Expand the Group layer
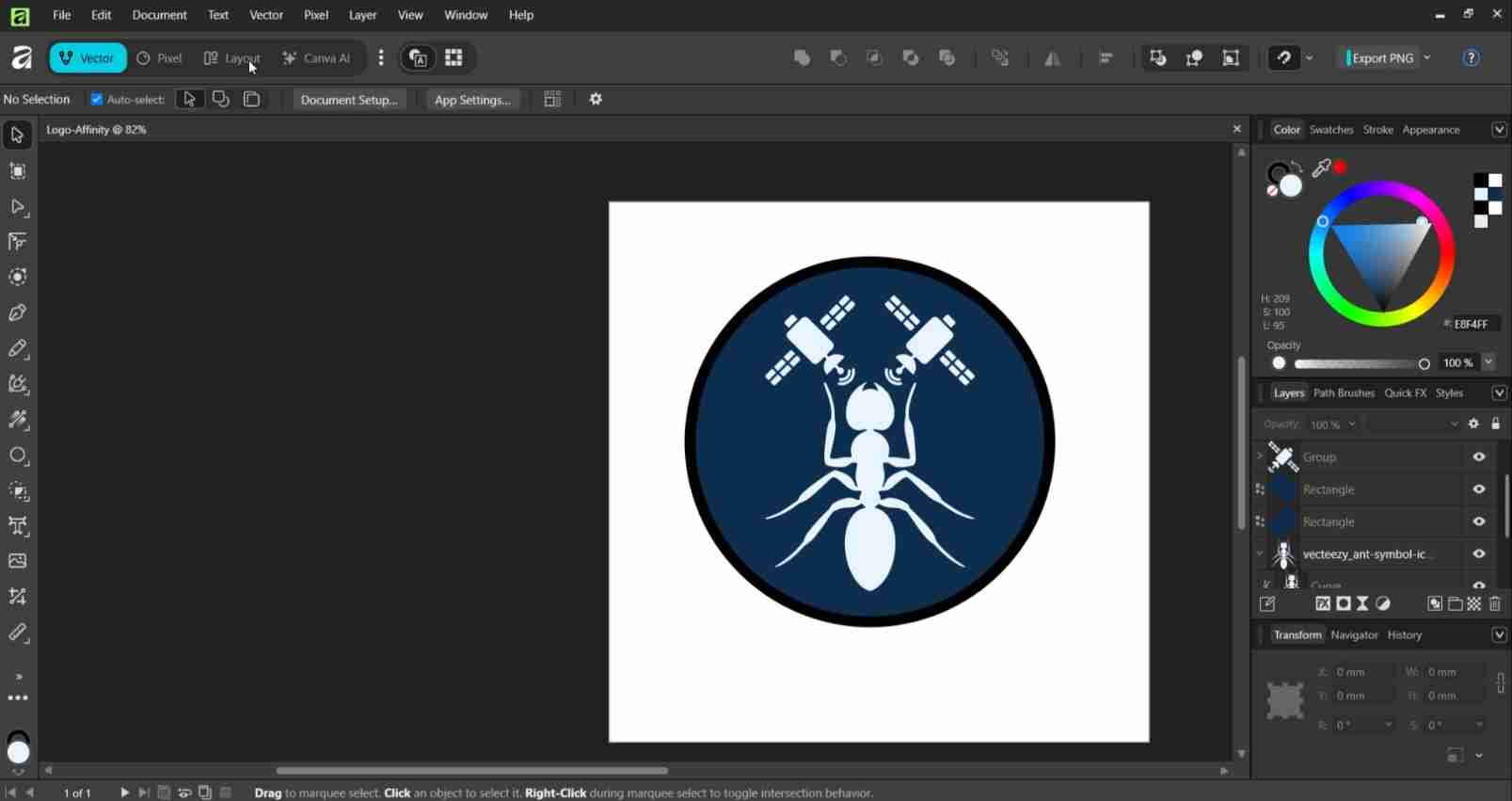 click(x=1260, y=457)
